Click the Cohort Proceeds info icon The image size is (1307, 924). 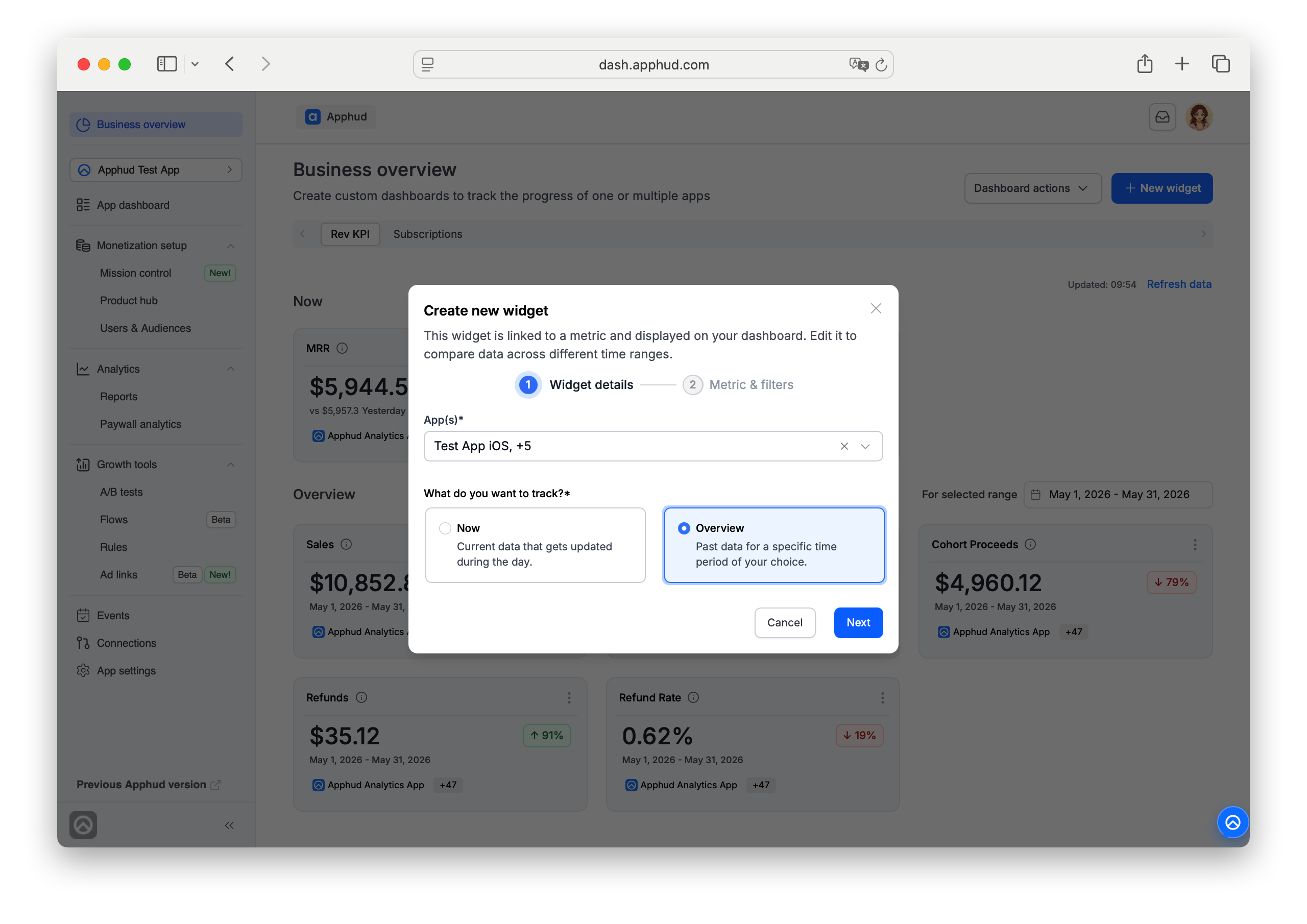[1030, 544]
